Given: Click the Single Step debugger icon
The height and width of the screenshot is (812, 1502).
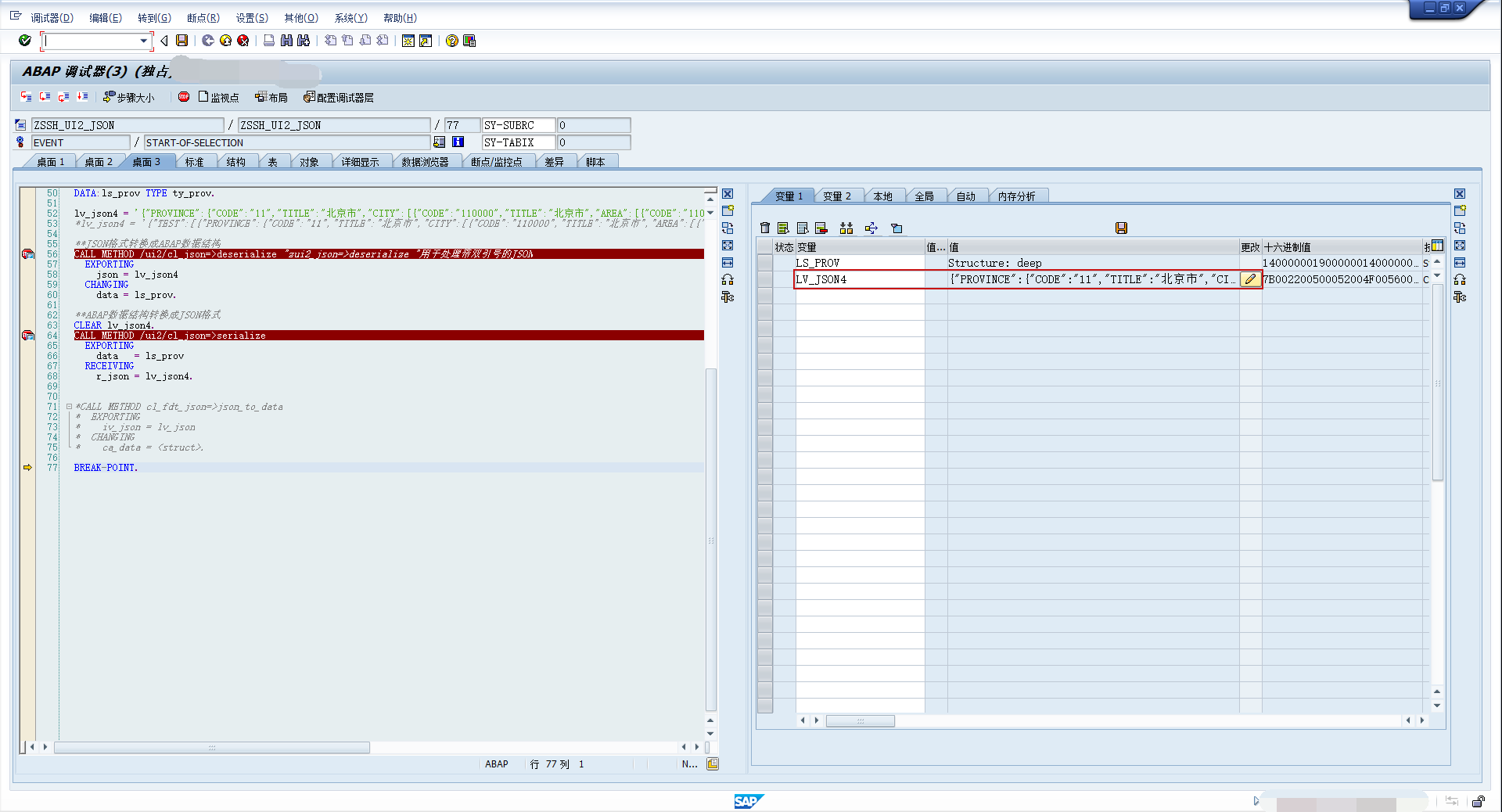Looking at the screenshot, I should point(27,97).
